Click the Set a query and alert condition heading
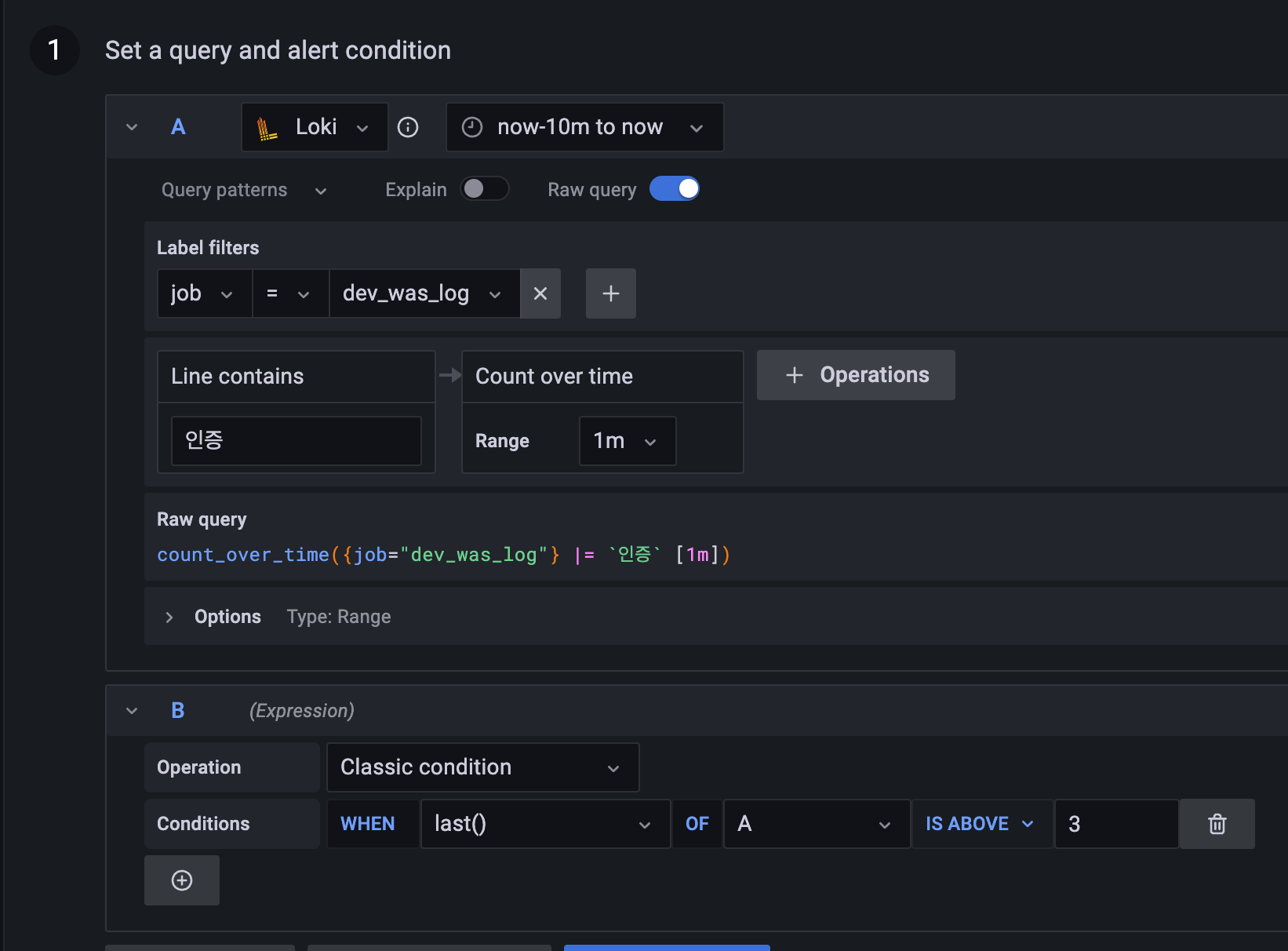 coord(278,50)
